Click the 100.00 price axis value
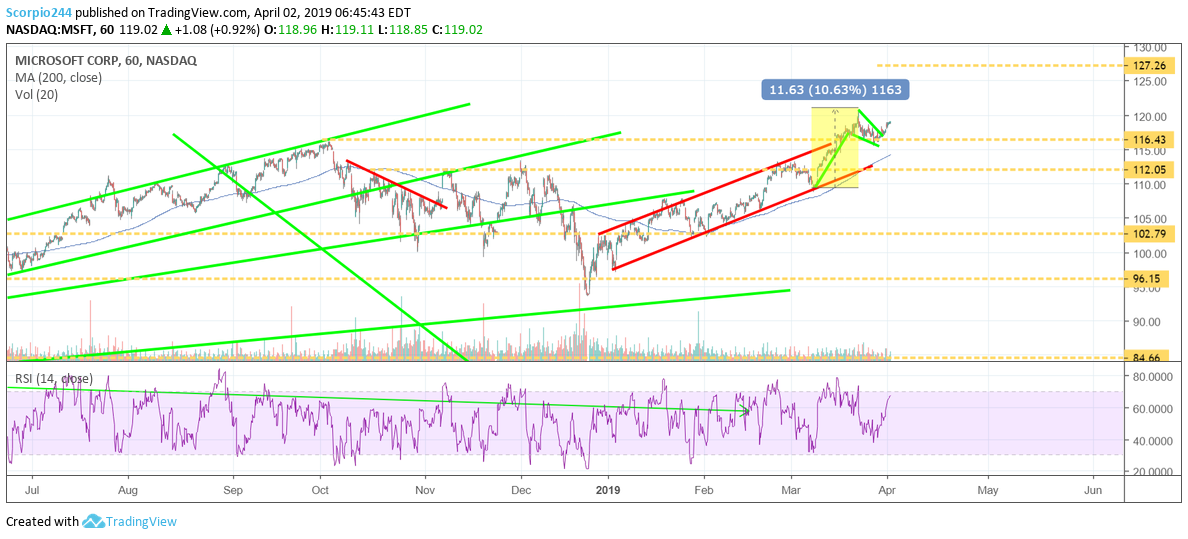The width and height of the screenshot is (1188, 539). pyautogui.click(x=1150, y=252)
